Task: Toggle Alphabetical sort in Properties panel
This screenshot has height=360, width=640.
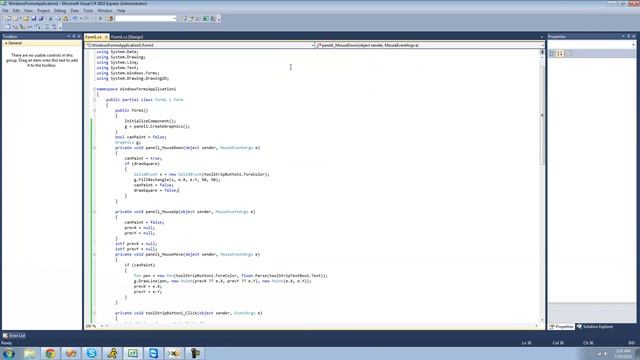Action: (x=560, y=53)
